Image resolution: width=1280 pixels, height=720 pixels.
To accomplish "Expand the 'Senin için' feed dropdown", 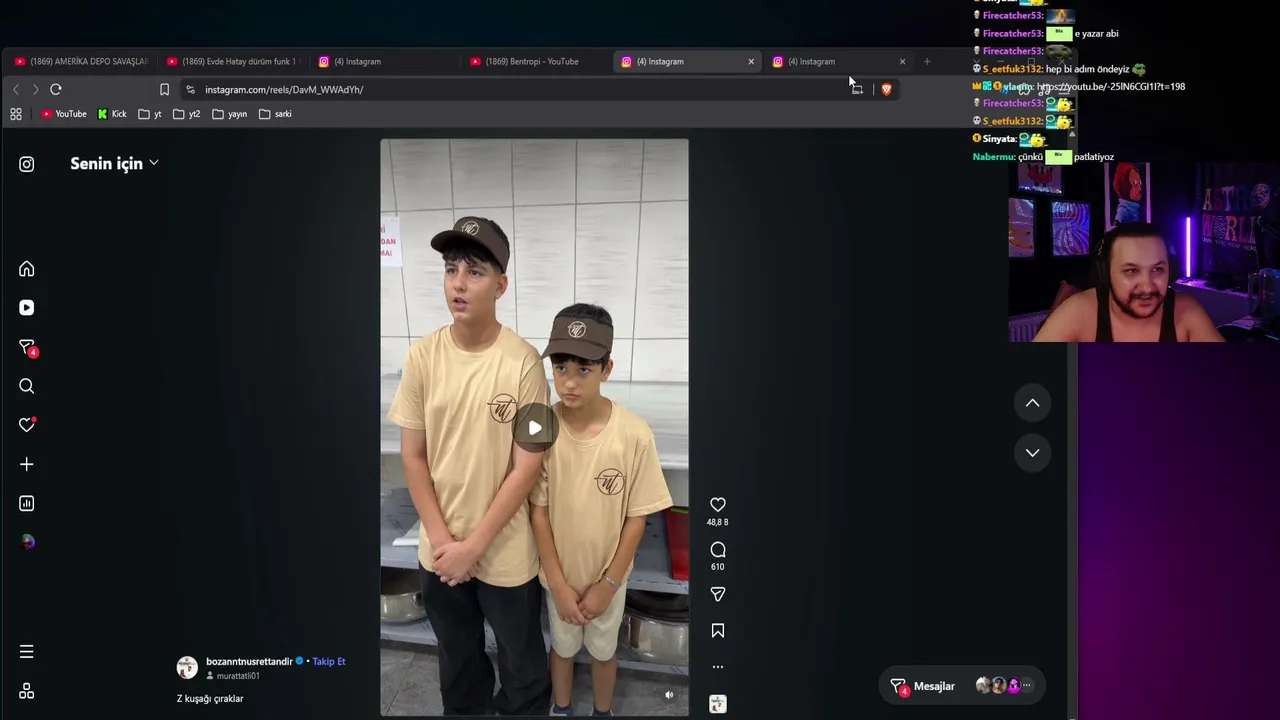I will point(114,164).
